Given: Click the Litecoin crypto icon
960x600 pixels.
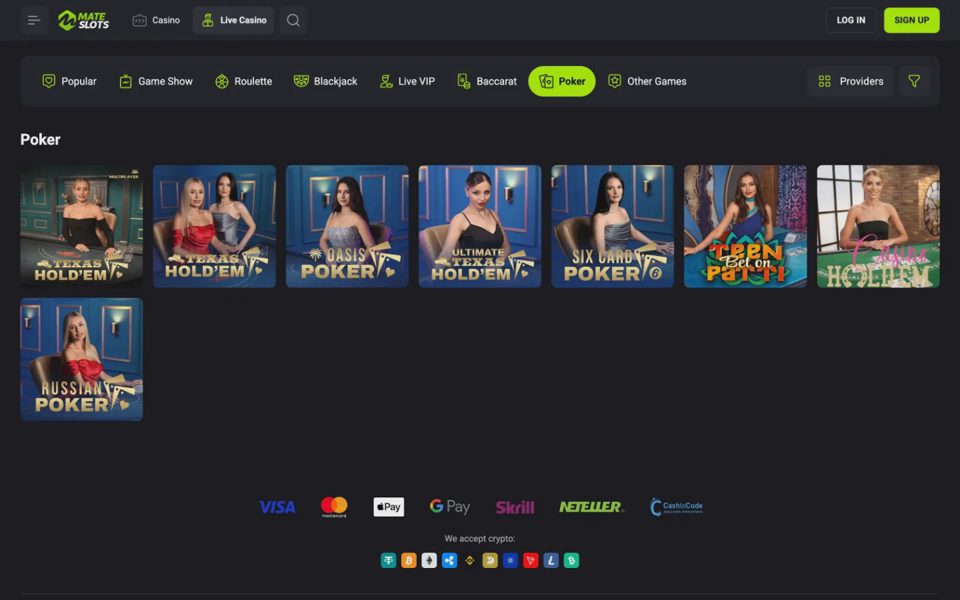Looking at the screenshot, I should pos(551,560).
